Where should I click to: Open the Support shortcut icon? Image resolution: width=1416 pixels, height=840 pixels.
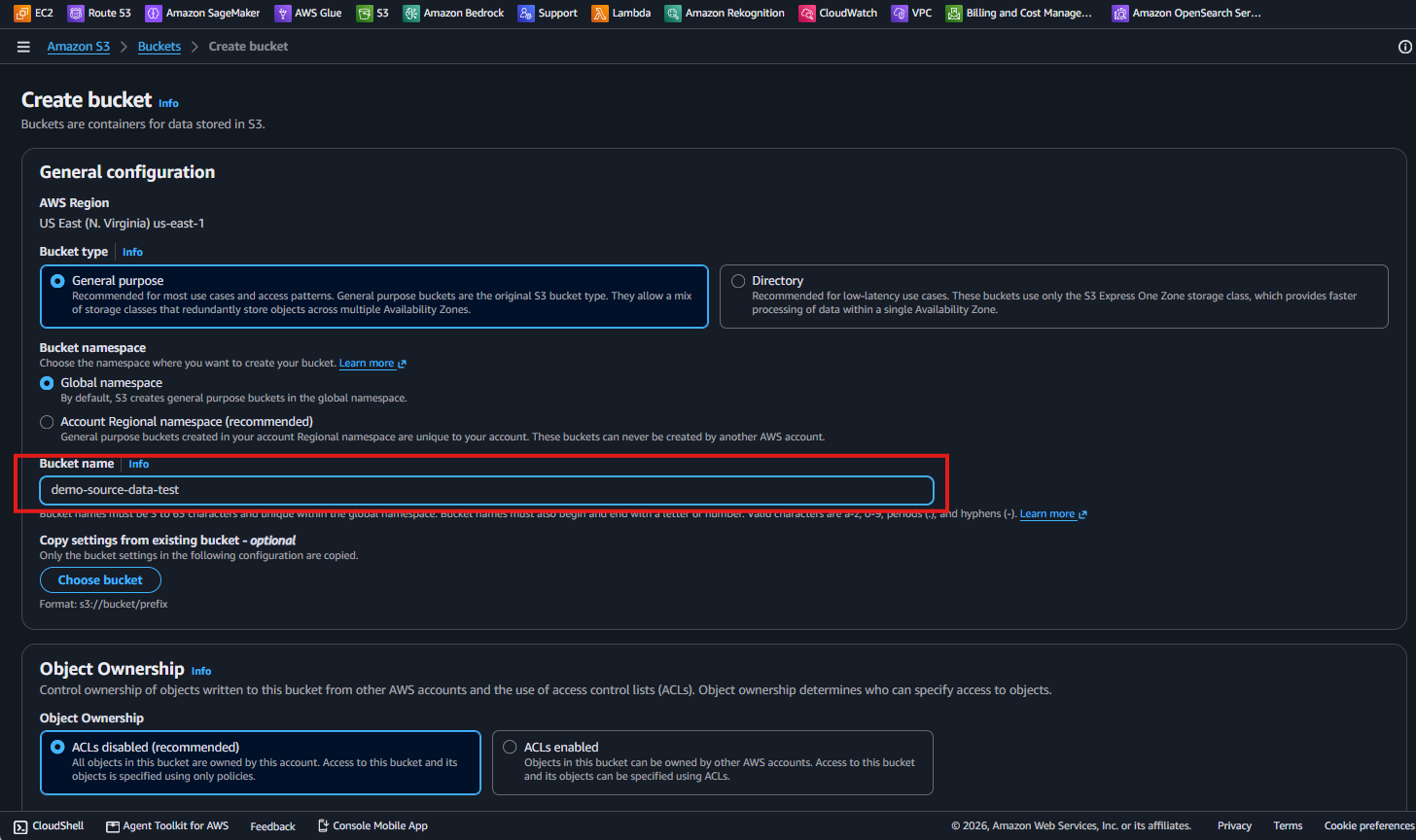tap(525, 14)
